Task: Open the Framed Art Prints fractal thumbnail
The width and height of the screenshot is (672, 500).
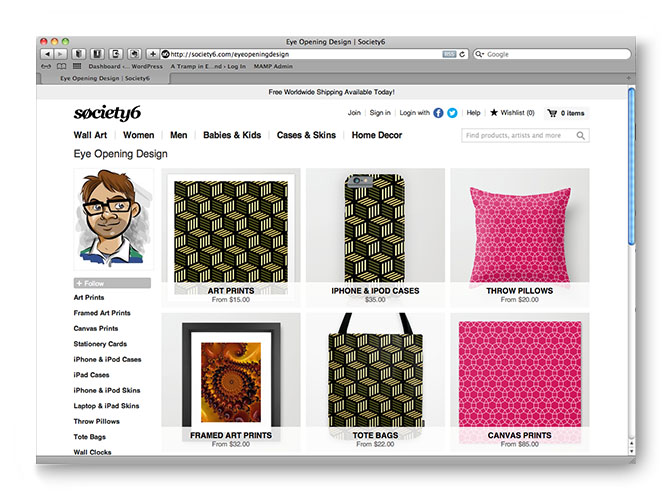Action: pos(231,381)
